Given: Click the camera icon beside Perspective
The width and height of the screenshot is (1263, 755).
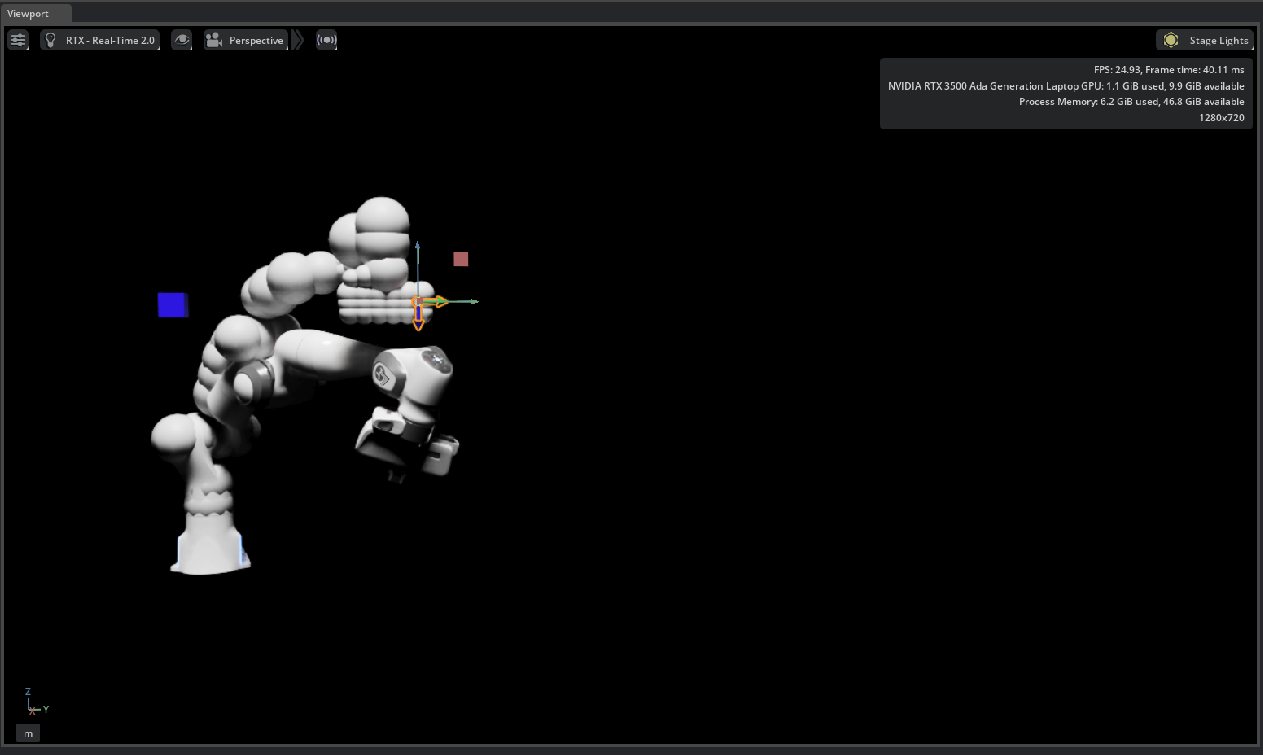Looking at the screenshot, I should click(x=213, y=40).
